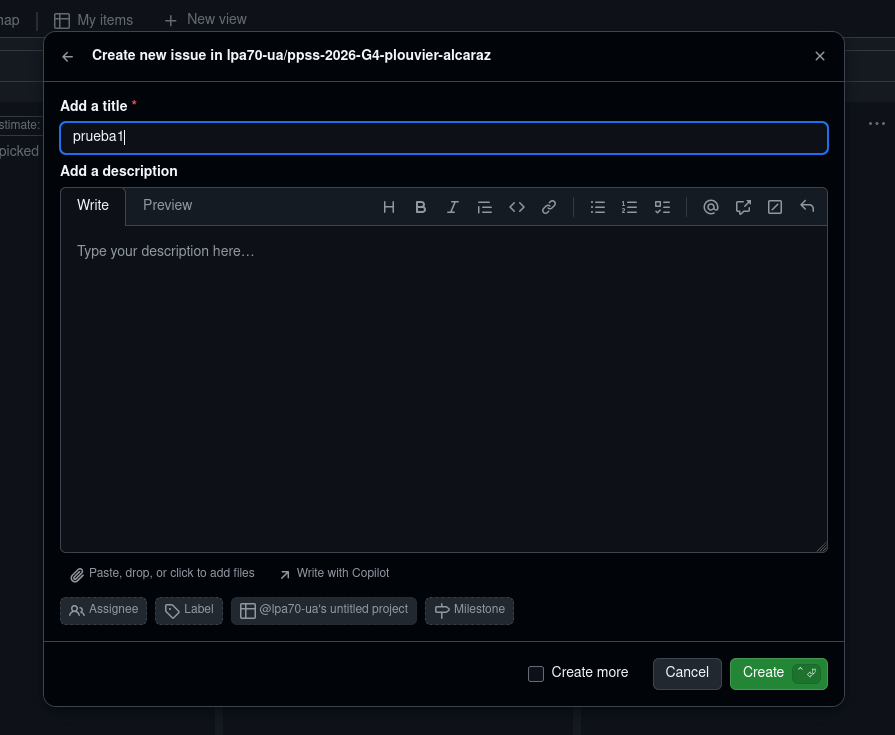The height and width of the screenshot is (735, 895).
Task: Insert a heading with the H icon
Action: click(x=389, y=207)
